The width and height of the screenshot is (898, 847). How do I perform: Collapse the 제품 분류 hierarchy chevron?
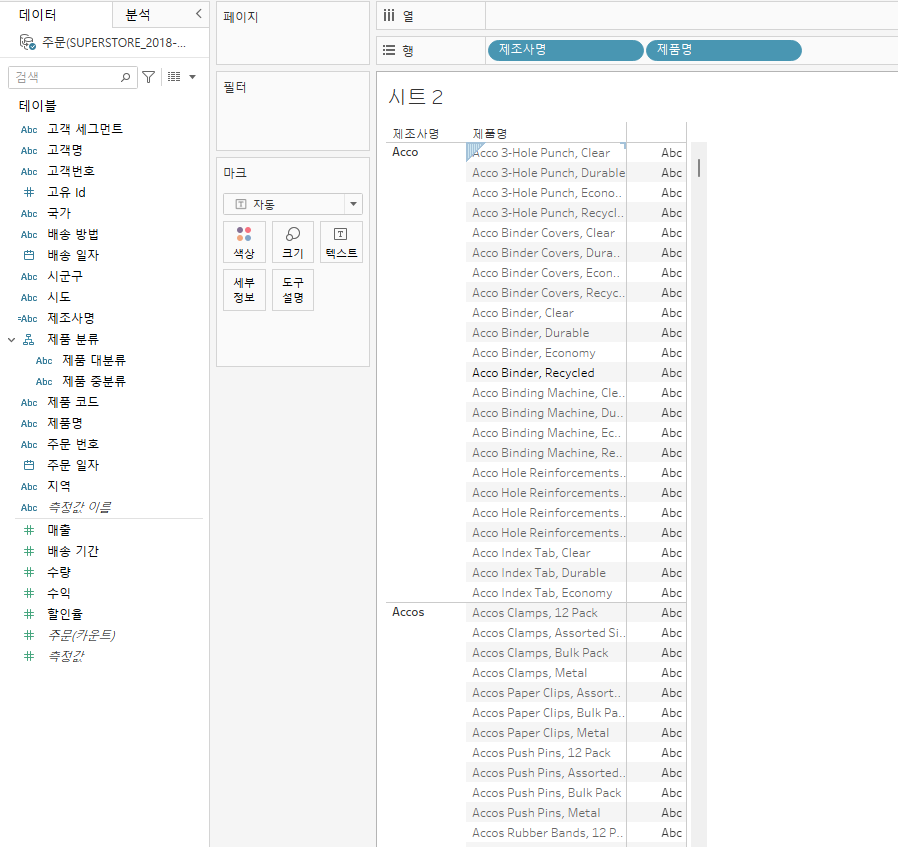[11, 340]
